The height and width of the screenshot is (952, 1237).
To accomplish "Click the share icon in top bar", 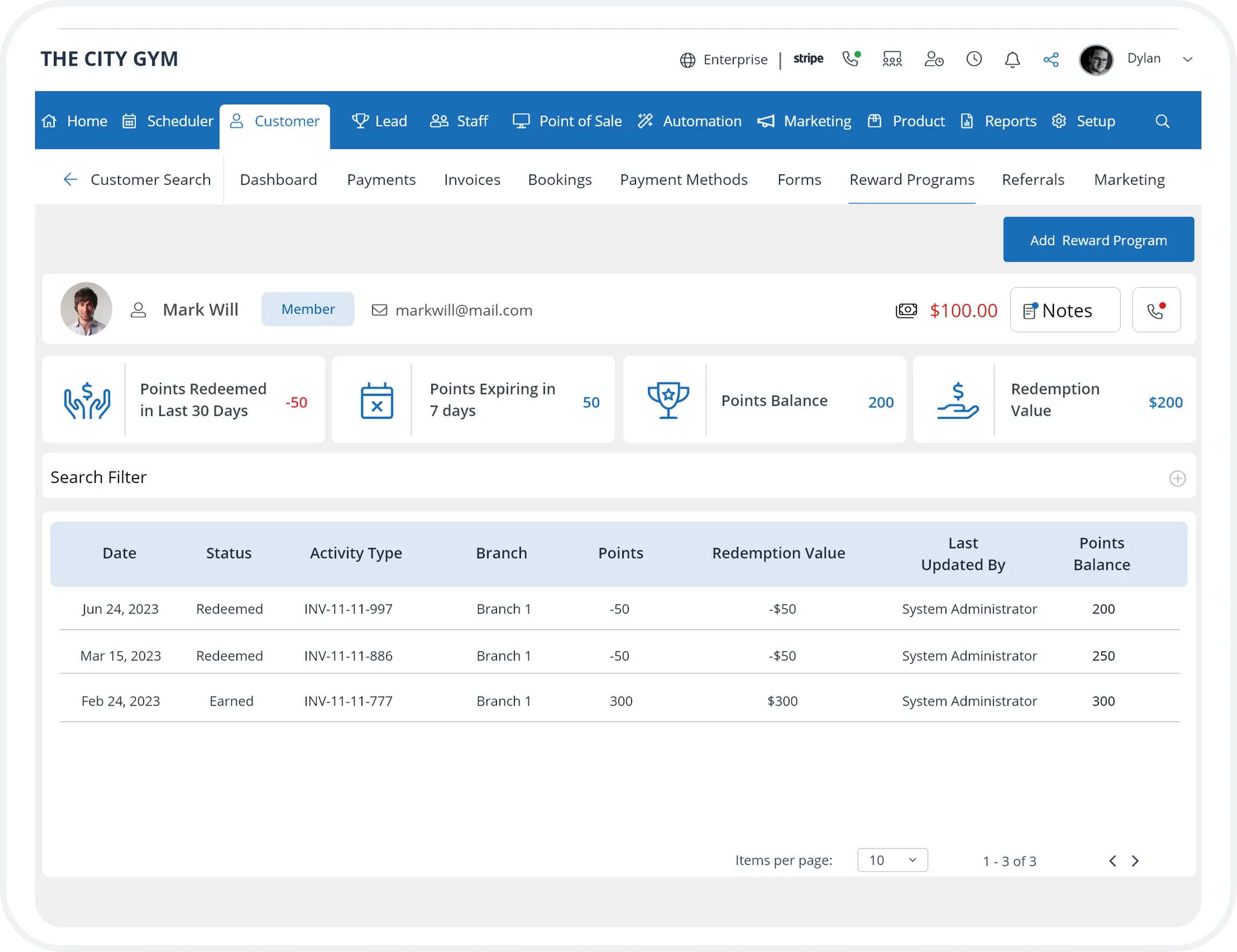I will coord(1051,59).
